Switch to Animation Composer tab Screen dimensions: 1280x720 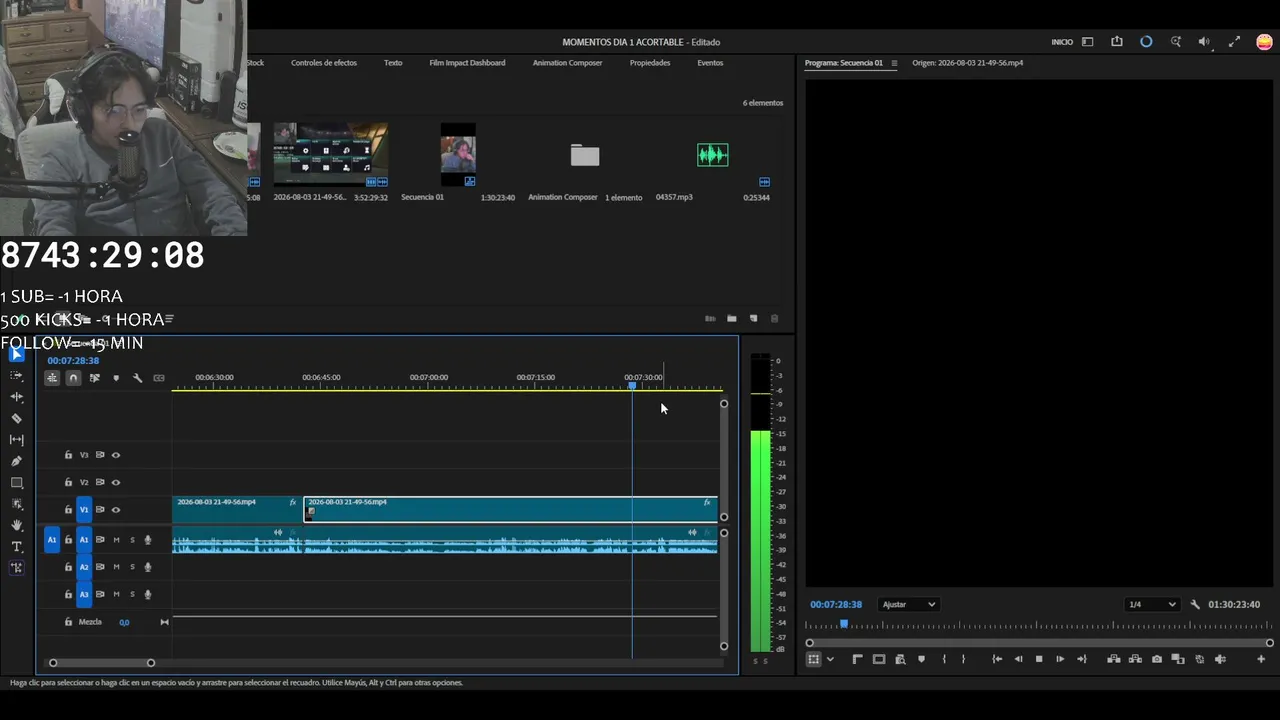[567, 63]
